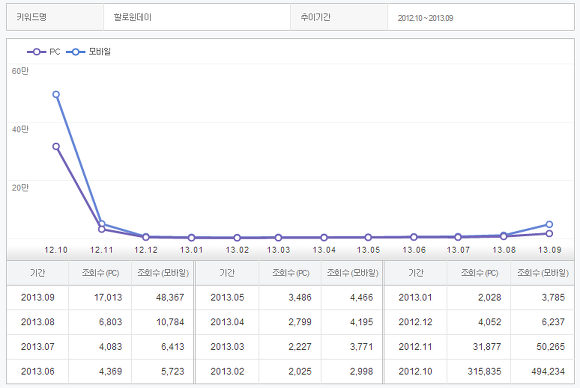This screenshot has width=580, height=388.
Task: Click the 60만 y-axis label
Action: point(20,71)
